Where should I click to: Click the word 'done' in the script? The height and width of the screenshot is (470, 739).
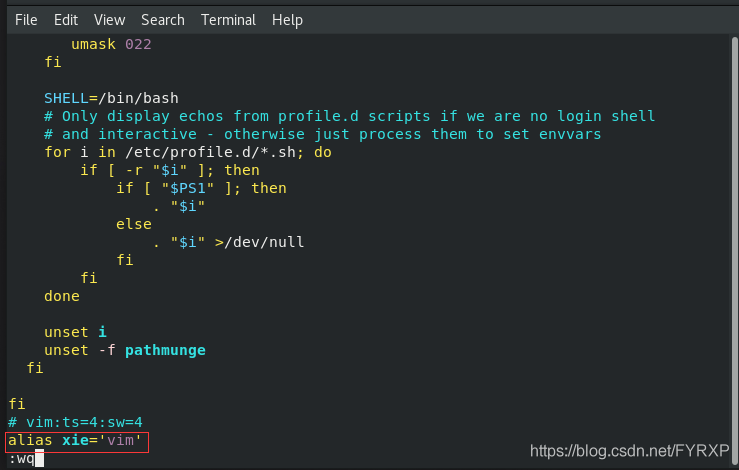click(62, 296)
